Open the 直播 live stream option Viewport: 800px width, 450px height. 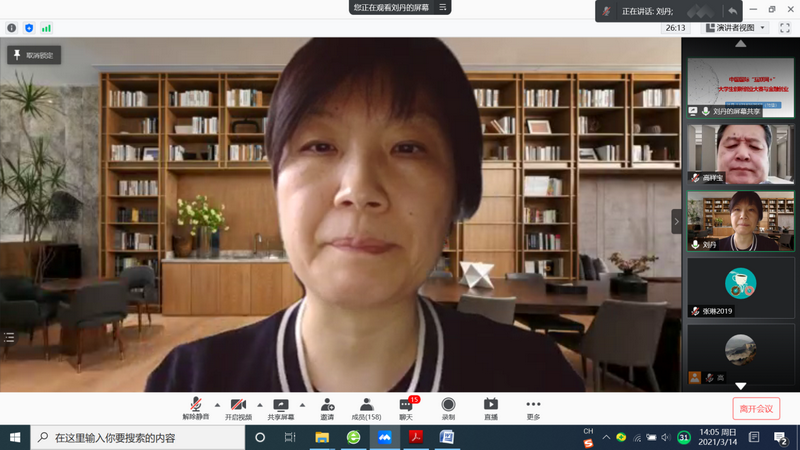click(x=491, y=408)
